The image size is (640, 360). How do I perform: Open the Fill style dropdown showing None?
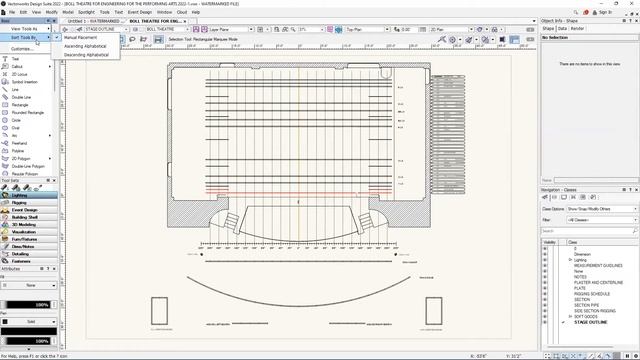(29, 285)
